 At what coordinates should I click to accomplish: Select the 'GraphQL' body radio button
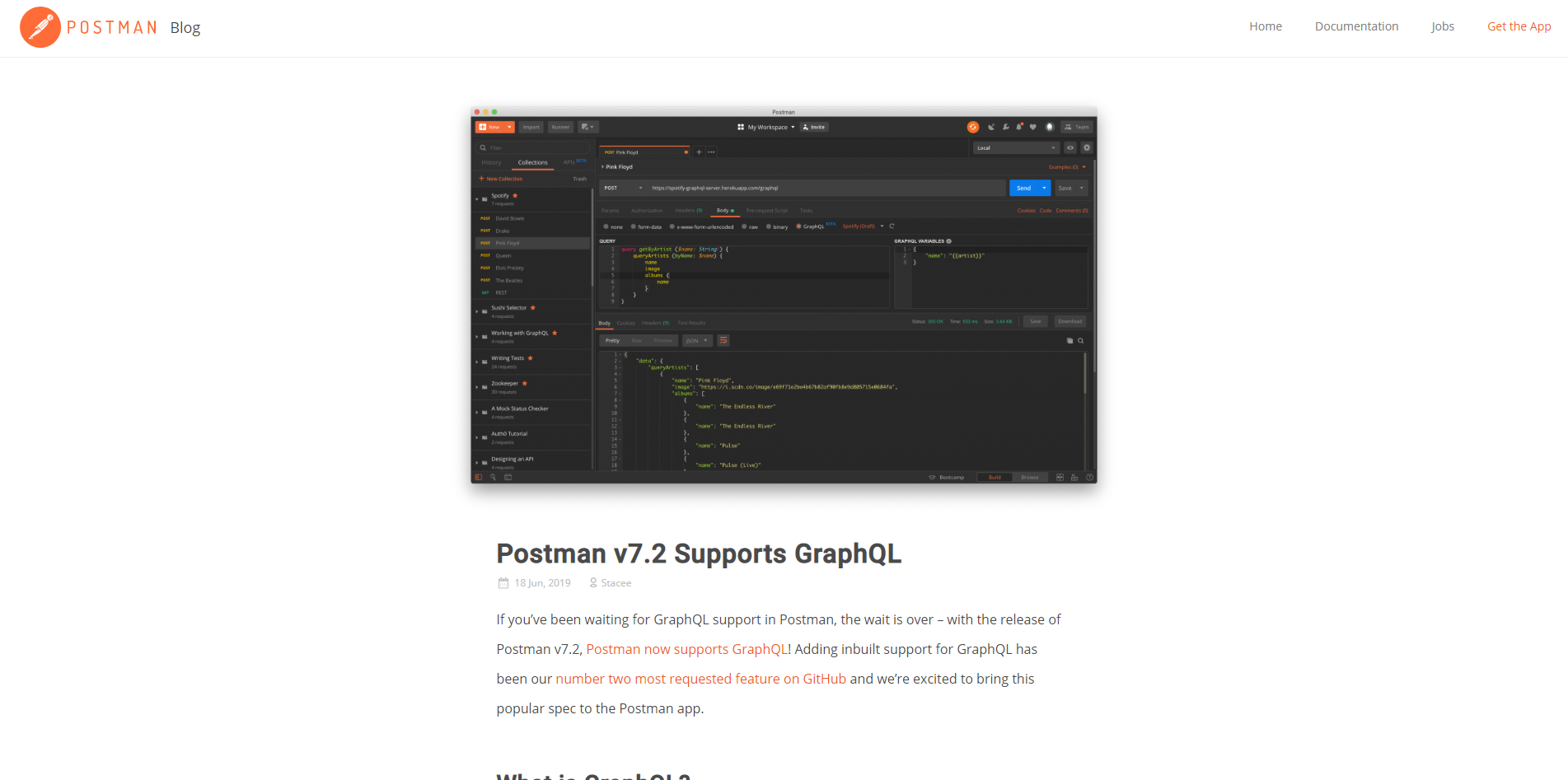(x=798, y=227)
